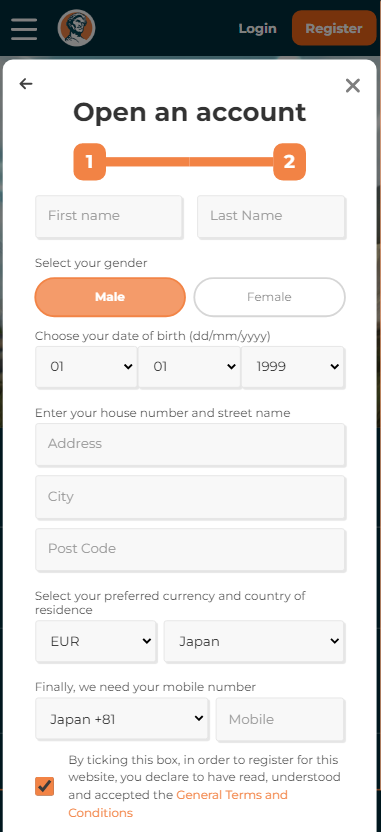This screenshot has width=381, height=832.
Task: Go back with the left arrow icon
Action: click(25, 84)
